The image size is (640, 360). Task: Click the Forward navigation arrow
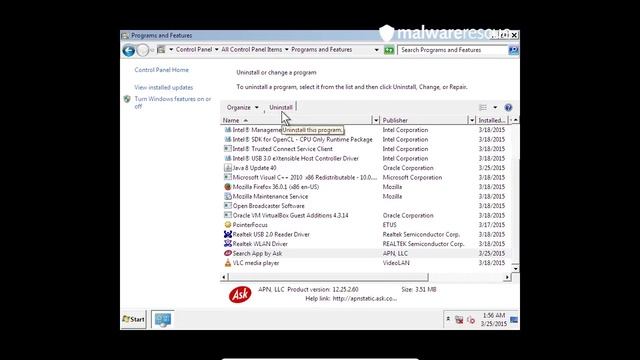[x=142, y=51]
